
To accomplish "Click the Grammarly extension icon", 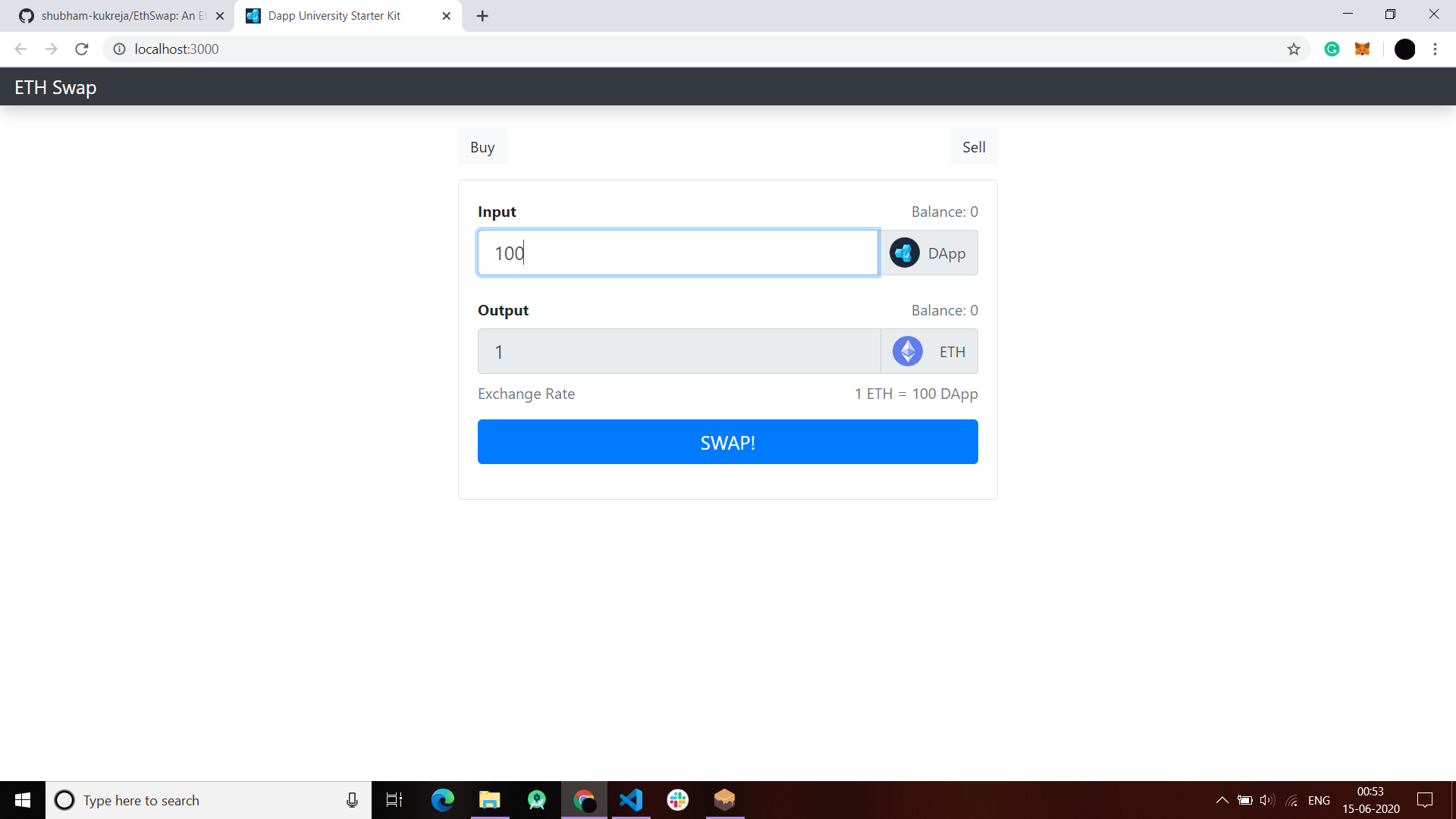I will [1332, 49].
